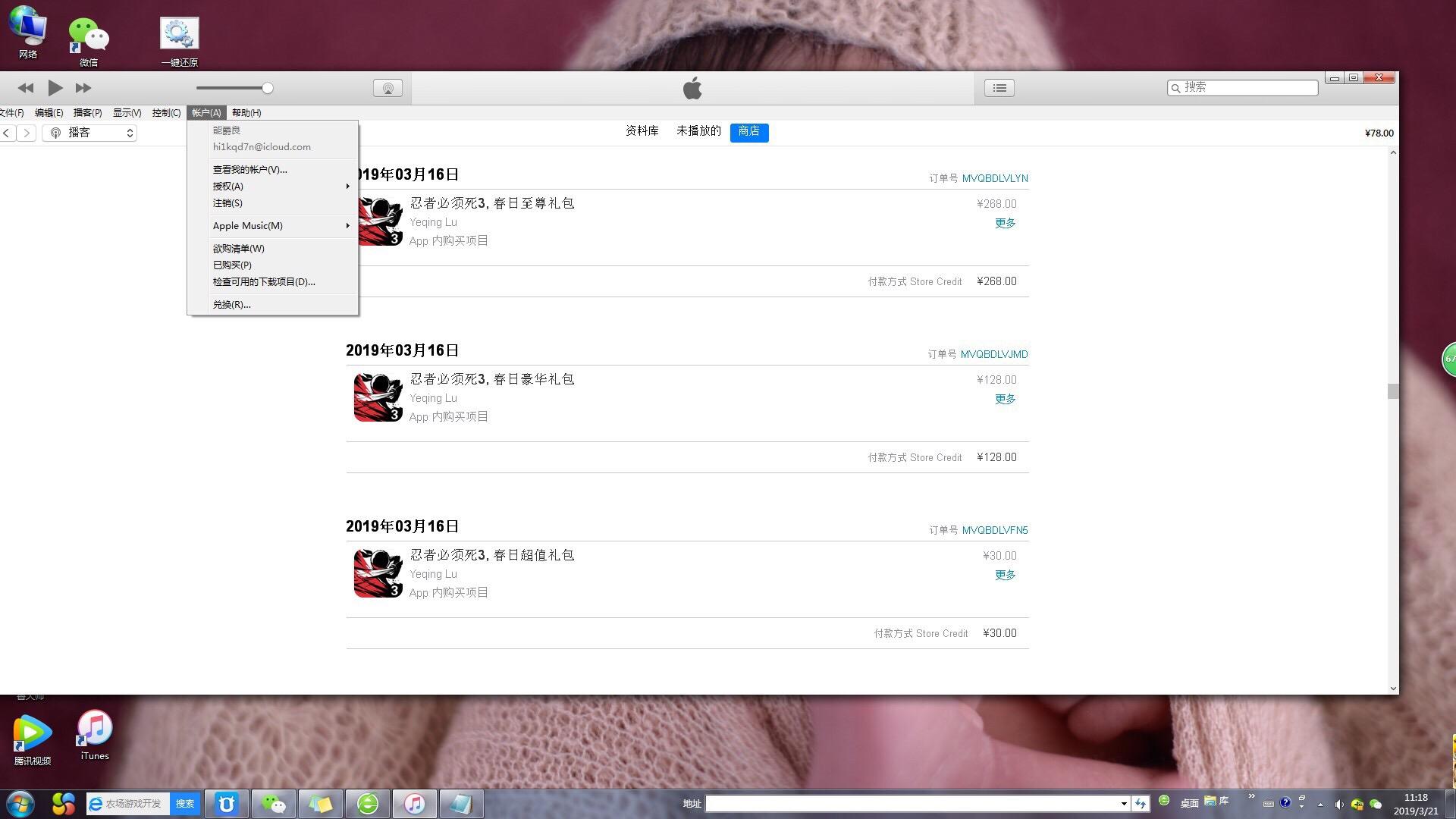Open the 控制(C) menu
This screenshot has height=819, width=1456.
(166, 112)
